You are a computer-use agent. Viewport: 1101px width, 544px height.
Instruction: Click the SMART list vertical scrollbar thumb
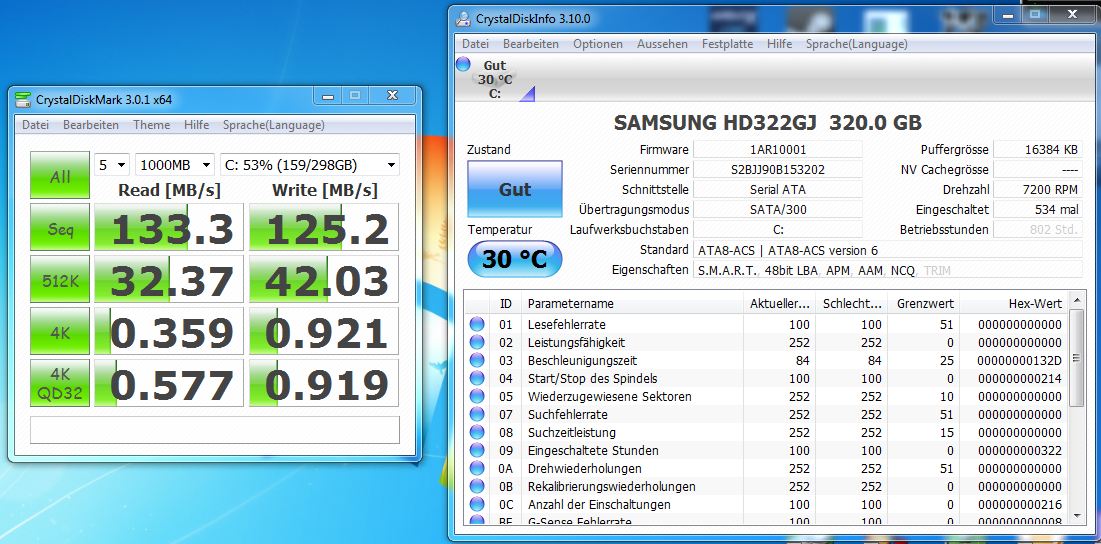pos(1076,358)
